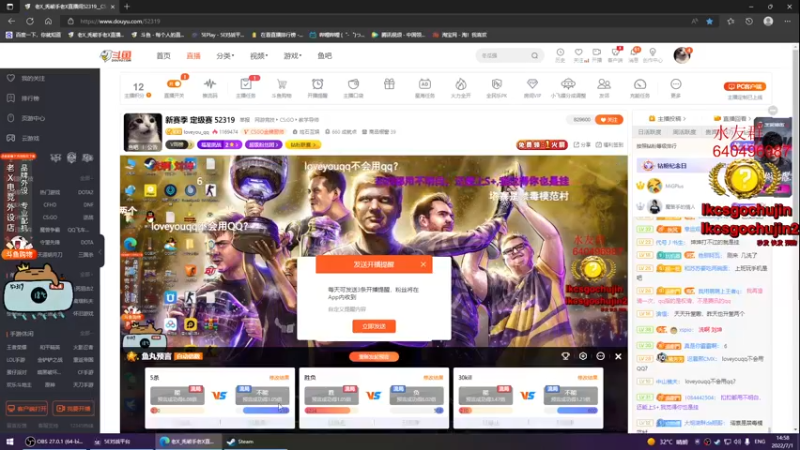Image resolution: width=800 pixels, height=450 pixels.
Task: Click the search magnifier icon
Action: tap(534, 56)
